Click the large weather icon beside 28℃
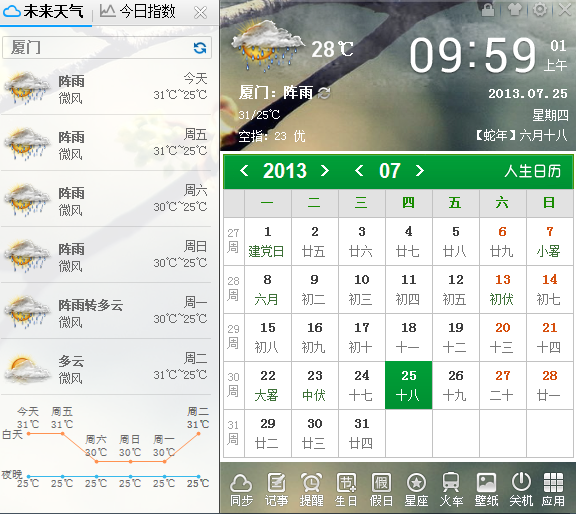This screenshot has height=514, width=576. tap(268, 46)
